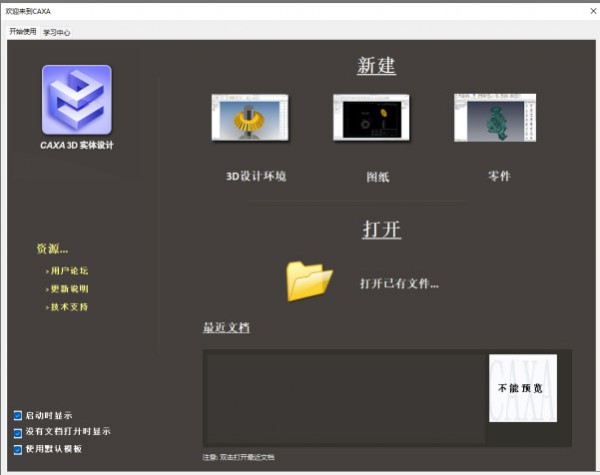Image resolution: width=600 pixels, height=475 pixels.
Task: Click the 不能预览 preview box
Action: tap(523, 388)
